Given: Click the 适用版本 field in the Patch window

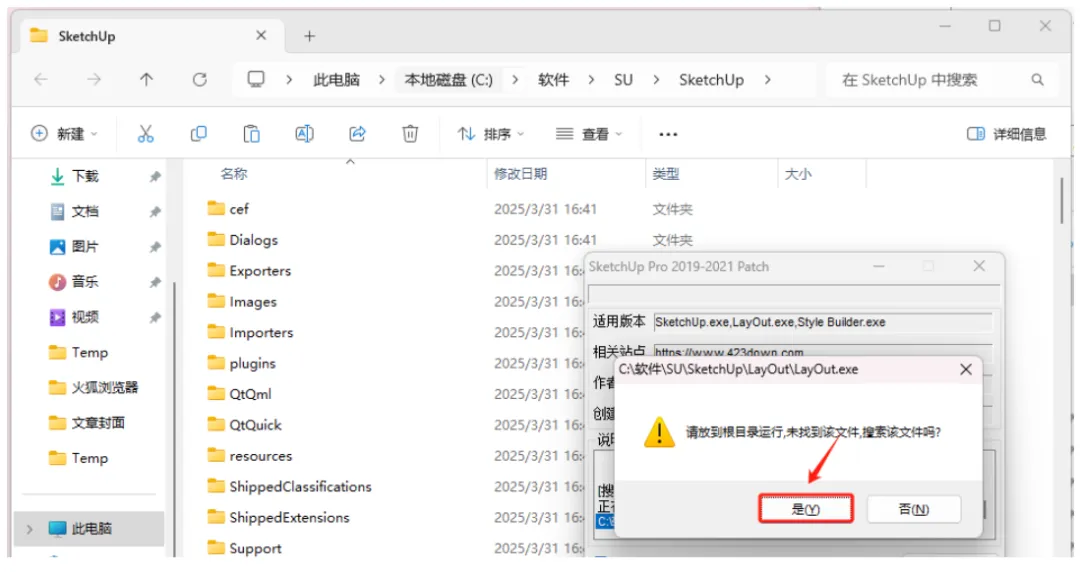Looking at the screenshot, I should (822, 322).
